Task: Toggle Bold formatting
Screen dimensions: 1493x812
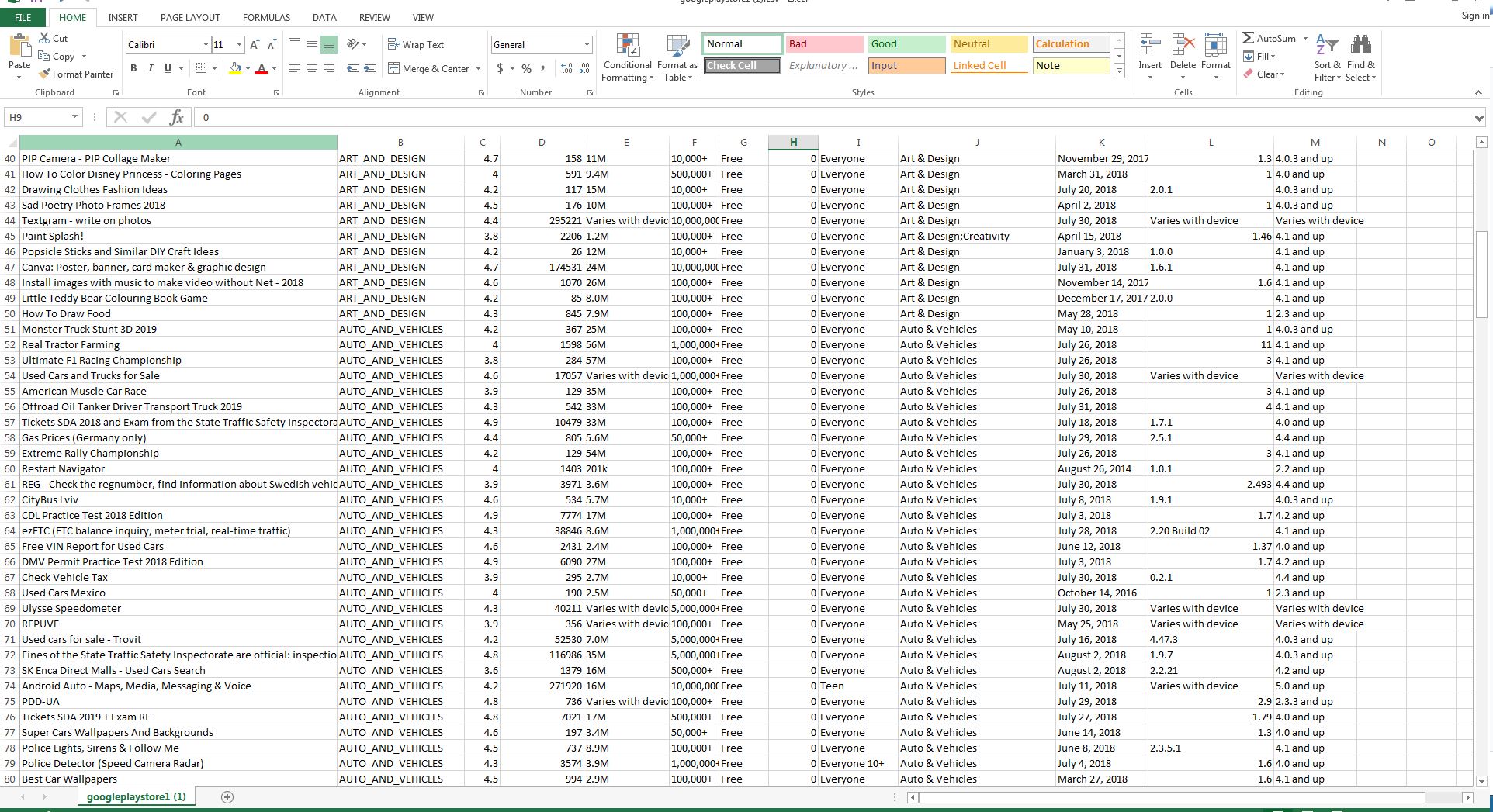Action: click(x=133, y=68)
